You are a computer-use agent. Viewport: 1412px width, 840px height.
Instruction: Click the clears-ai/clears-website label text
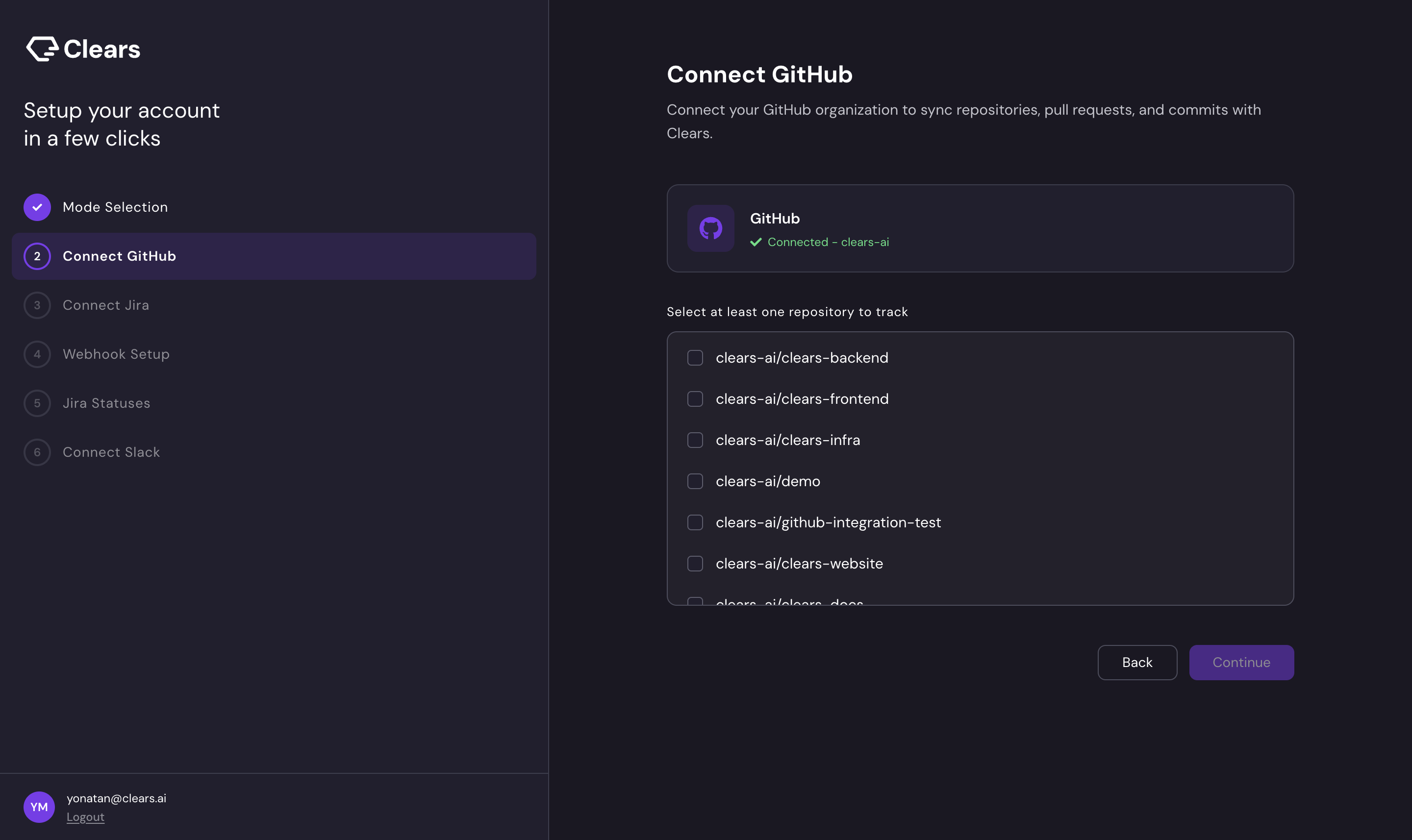[800, 564]
